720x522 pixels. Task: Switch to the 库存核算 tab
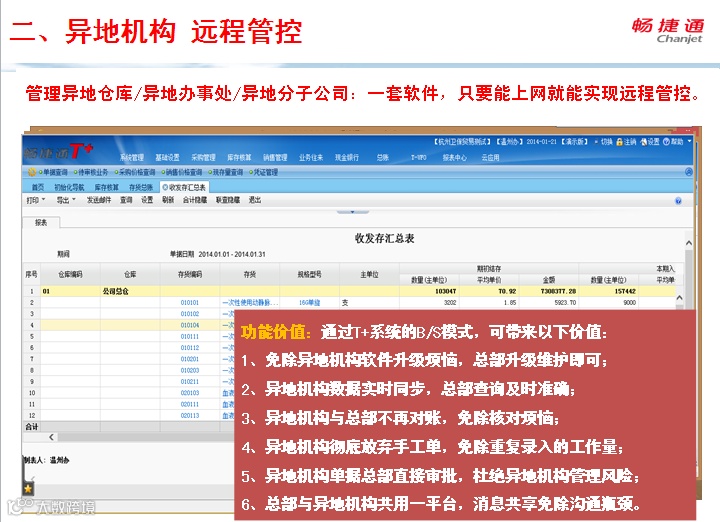(x=107, y=187)
